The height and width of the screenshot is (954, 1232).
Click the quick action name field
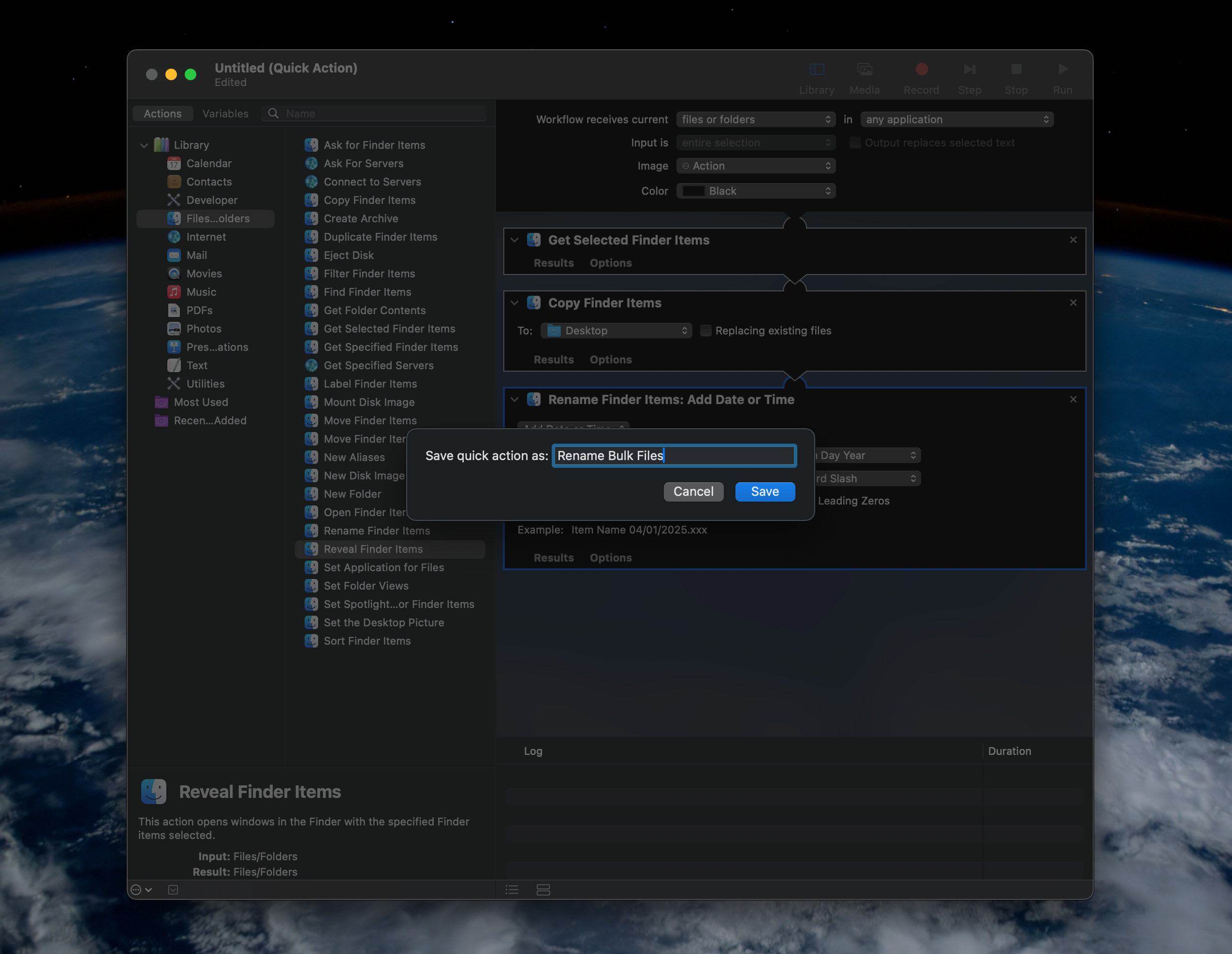674,456
